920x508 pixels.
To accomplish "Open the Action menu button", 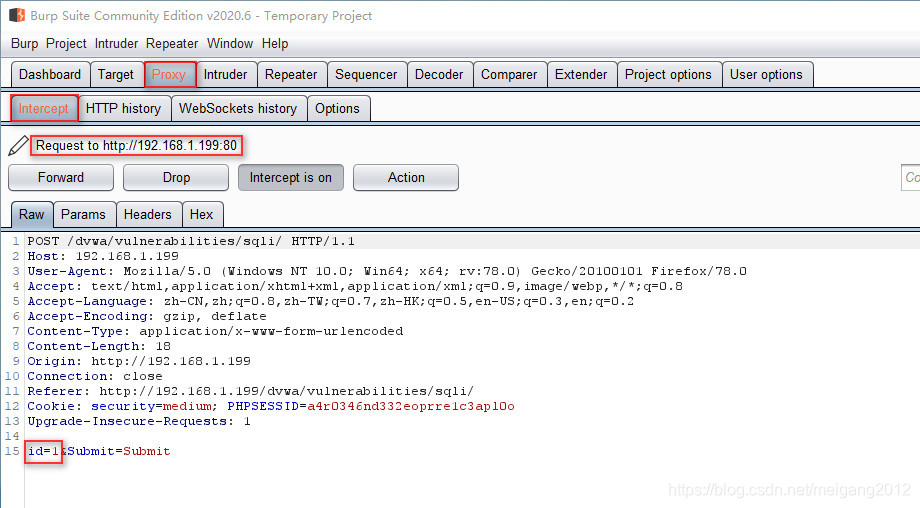I will (x=406, y=178).
